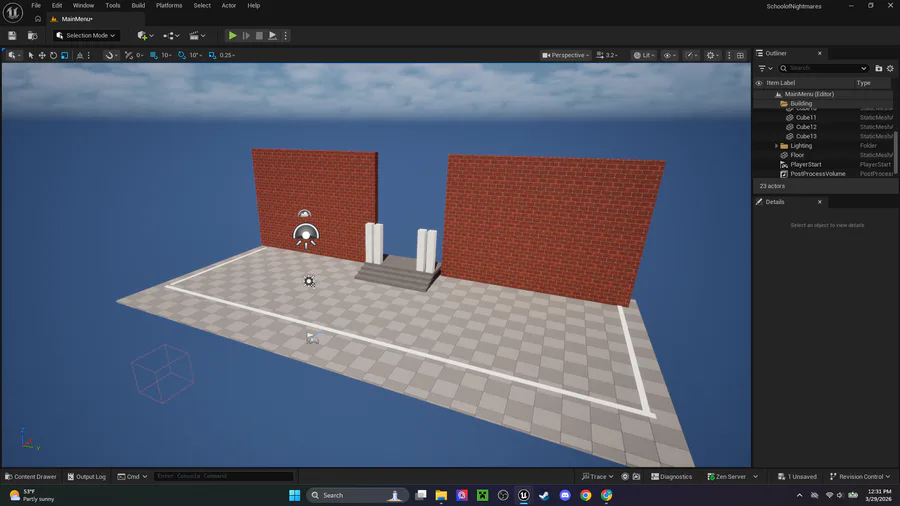Open the camera speed 3.2 dropdown

[x=608, y=55]
